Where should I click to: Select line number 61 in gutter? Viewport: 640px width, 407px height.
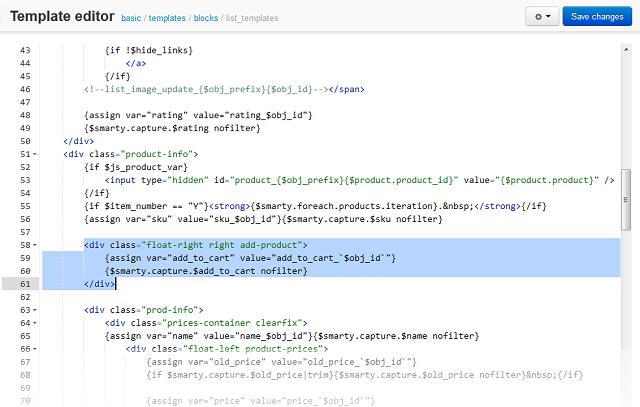tap(25, 284)
